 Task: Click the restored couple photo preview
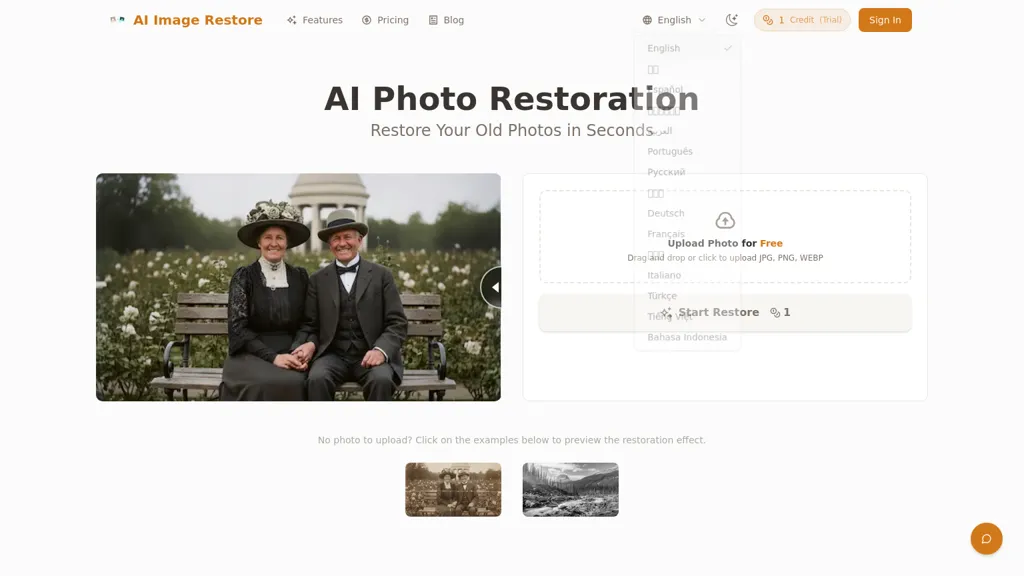(x=298, y=287)
